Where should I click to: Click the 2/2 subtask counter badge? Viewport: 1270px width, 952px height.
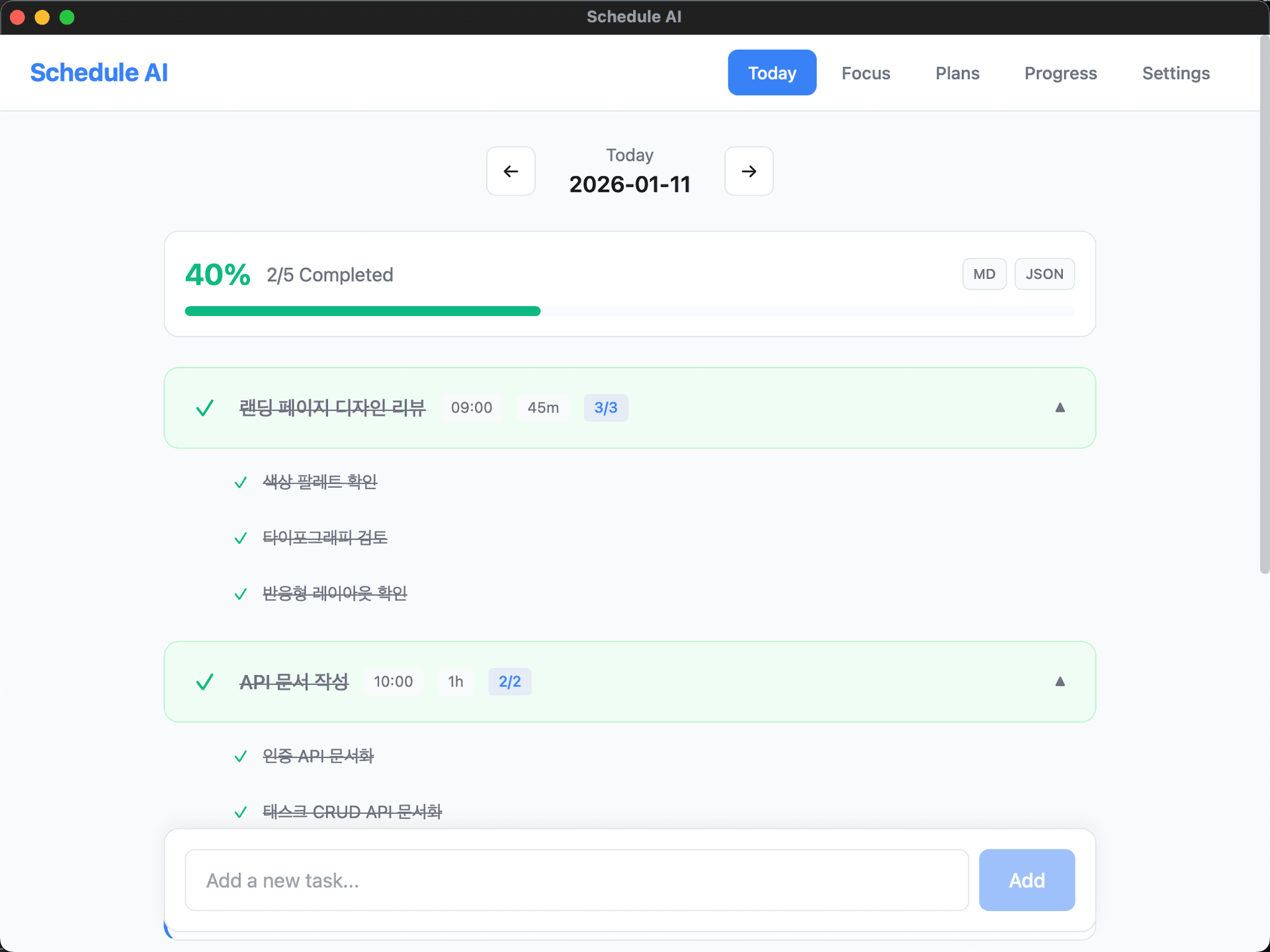coord(509,682)
